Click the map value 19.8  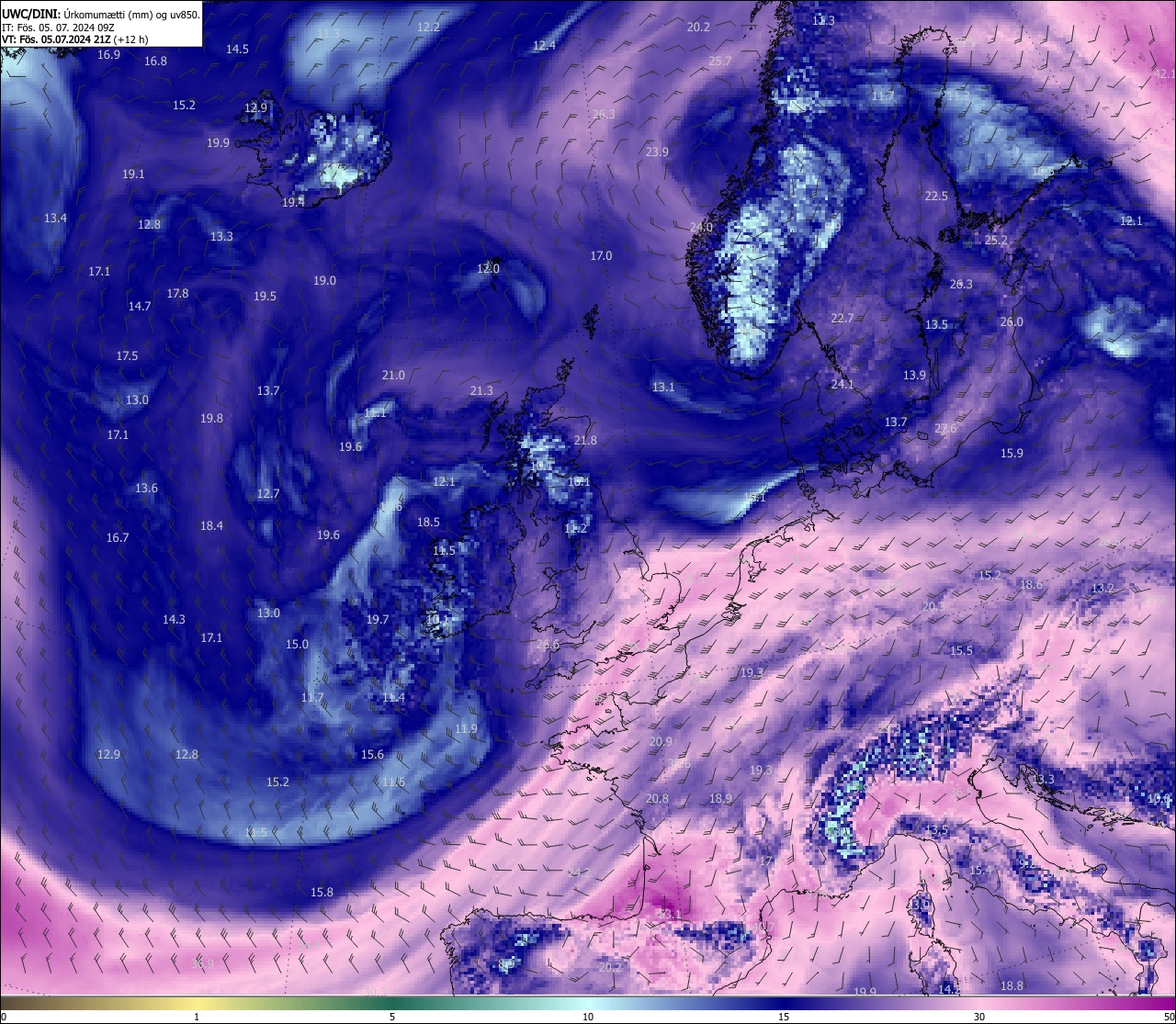[x=211, y=419]
